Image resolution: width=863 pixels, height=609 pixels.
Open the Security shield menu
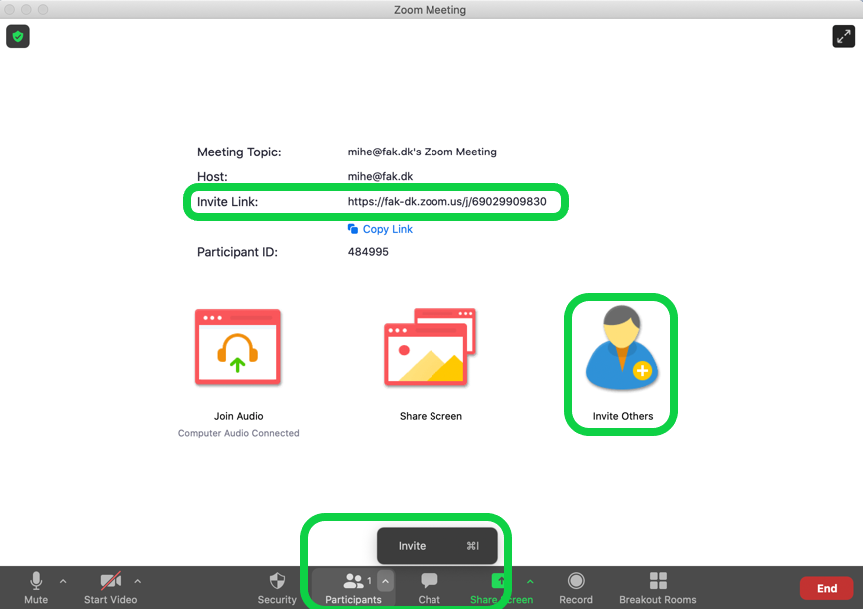pos(277,588)
